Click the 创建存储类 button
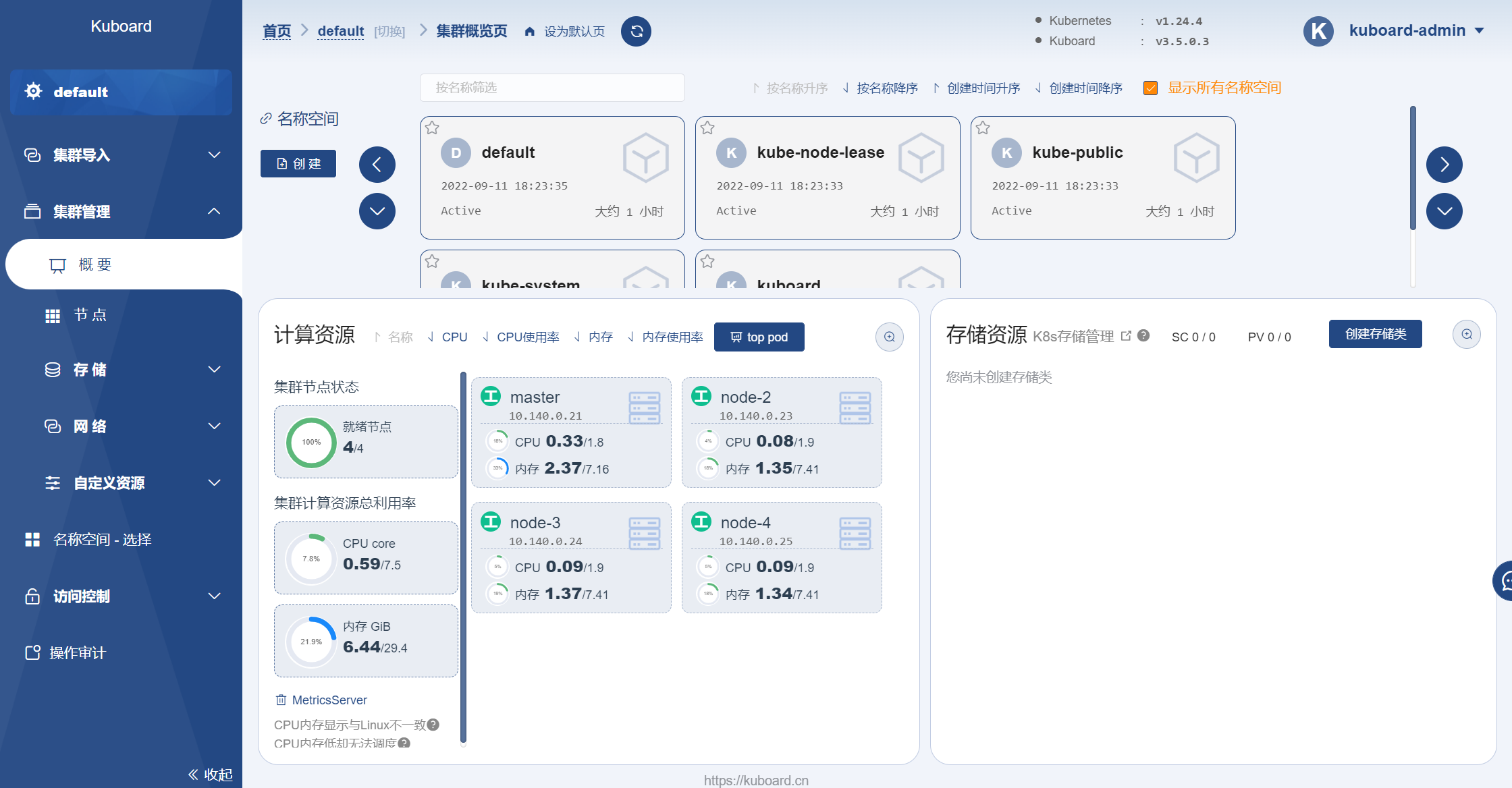Viewport: 1512px width, 788px height. [x=1375, y=335]
